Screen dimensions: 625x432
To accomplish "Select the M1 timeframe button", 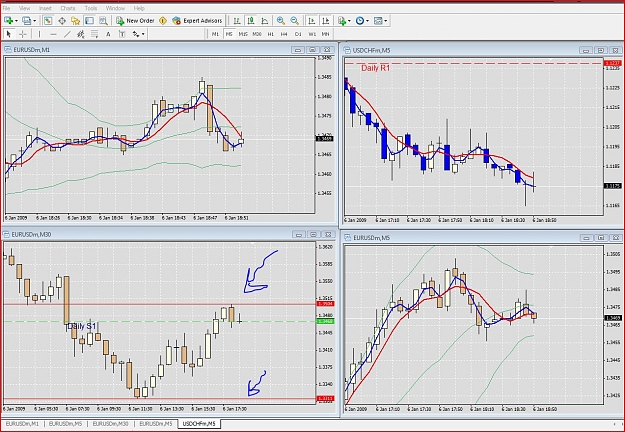I will click(215, 34).
